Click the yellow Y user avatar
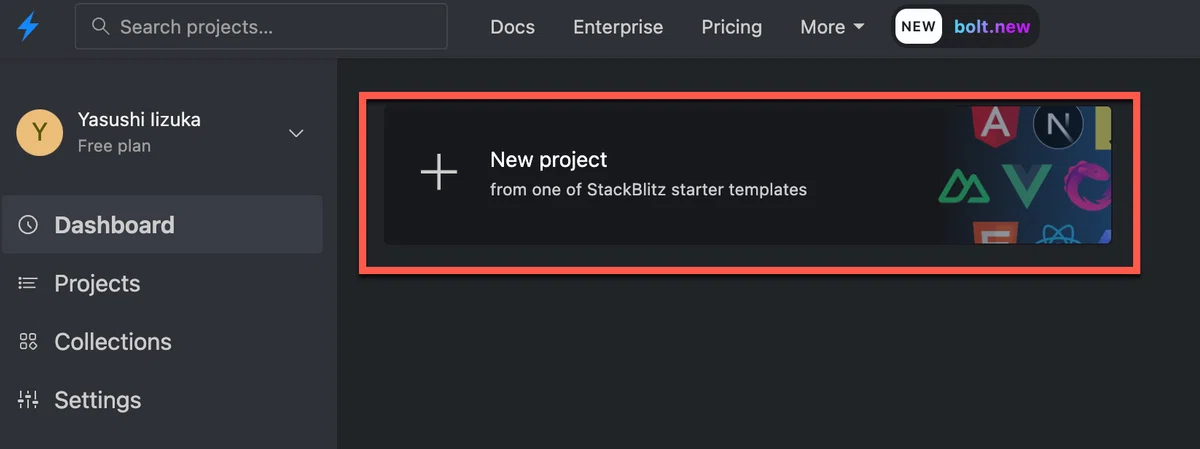Screen dimensions: 1200x449 pos(40,132)
